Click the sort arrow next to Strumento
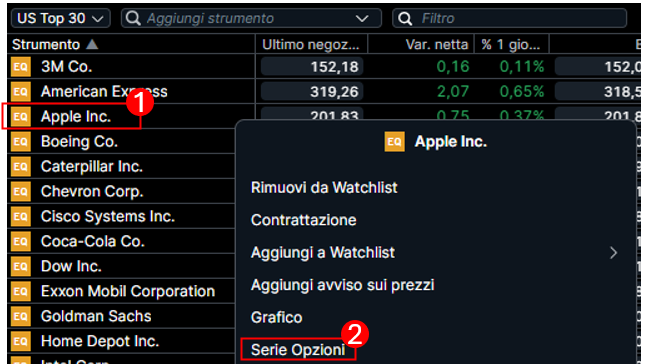The height and width of the screenshot is (364, 647). point(92,44)
